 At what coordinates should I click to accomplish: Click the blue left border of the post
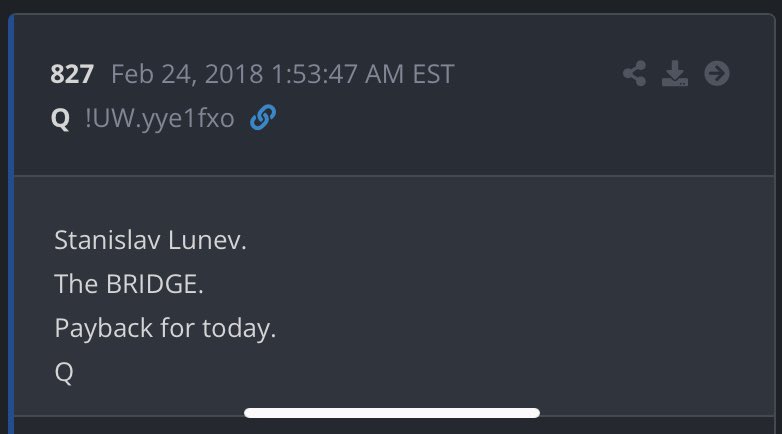point(11,220)
